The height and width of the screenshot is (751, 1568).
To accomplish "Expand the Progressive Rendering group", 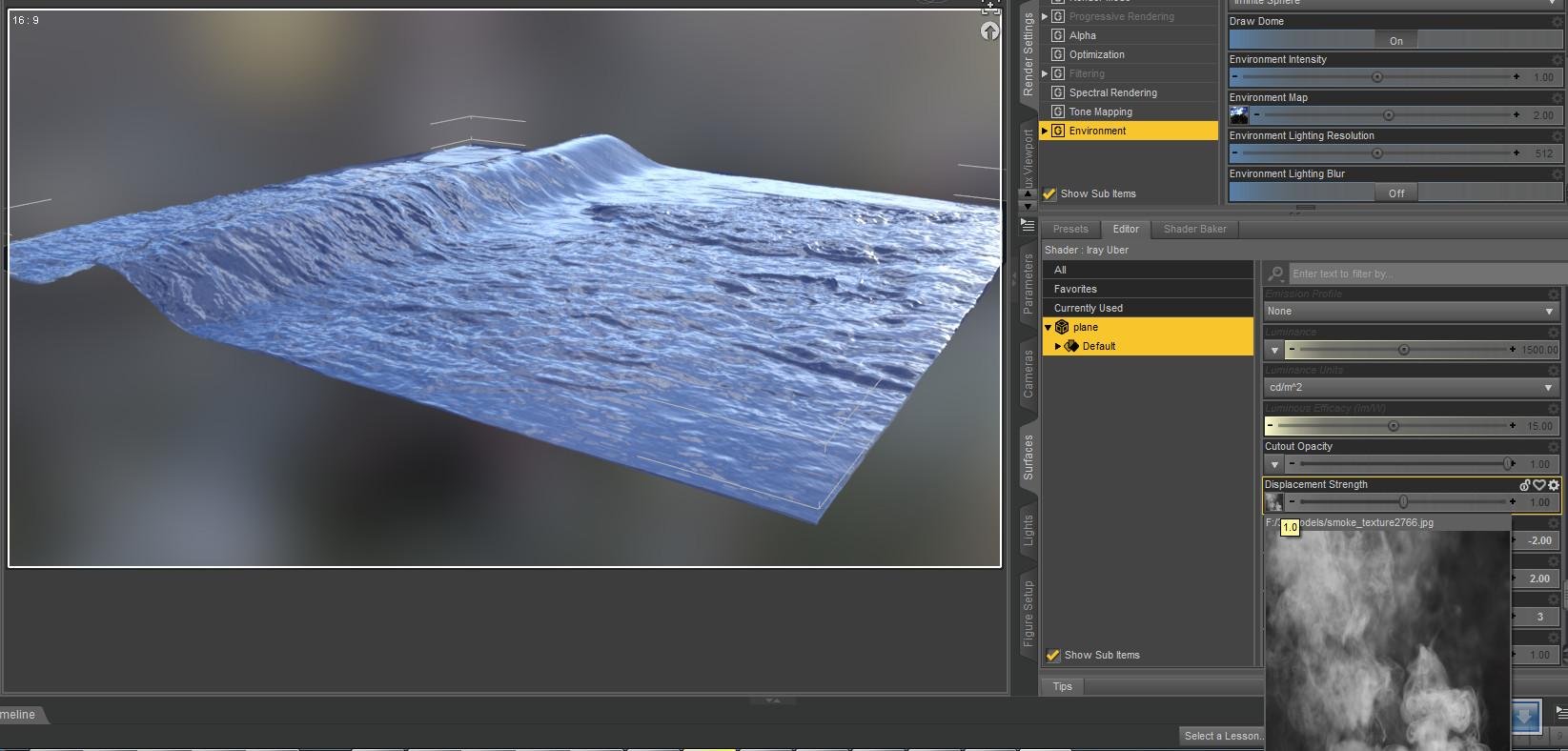I will 1045,16.
